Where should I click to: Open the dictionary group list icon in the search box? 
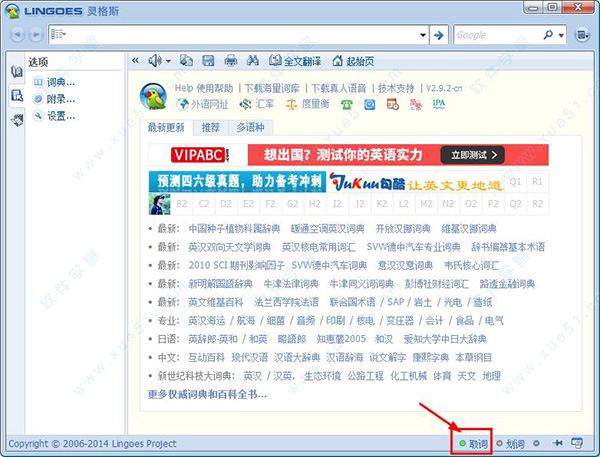[x=58, y=34]
